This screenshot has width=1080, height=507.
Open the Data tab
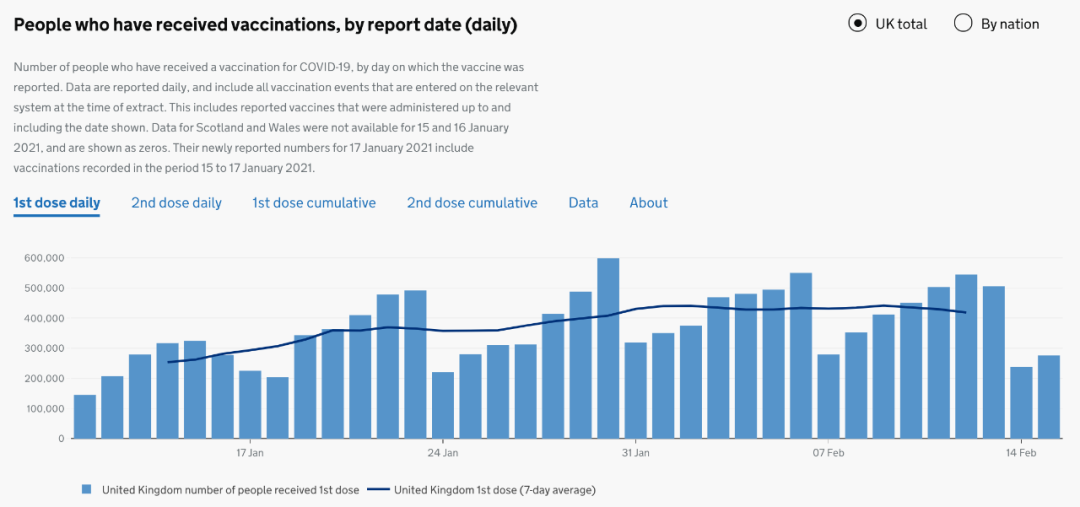[583, 203]
